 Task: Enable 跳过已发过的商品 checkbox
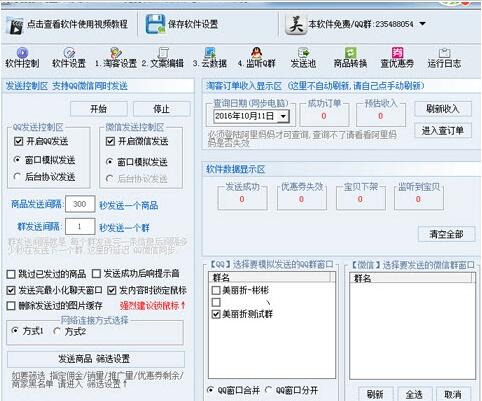(11, 274)
